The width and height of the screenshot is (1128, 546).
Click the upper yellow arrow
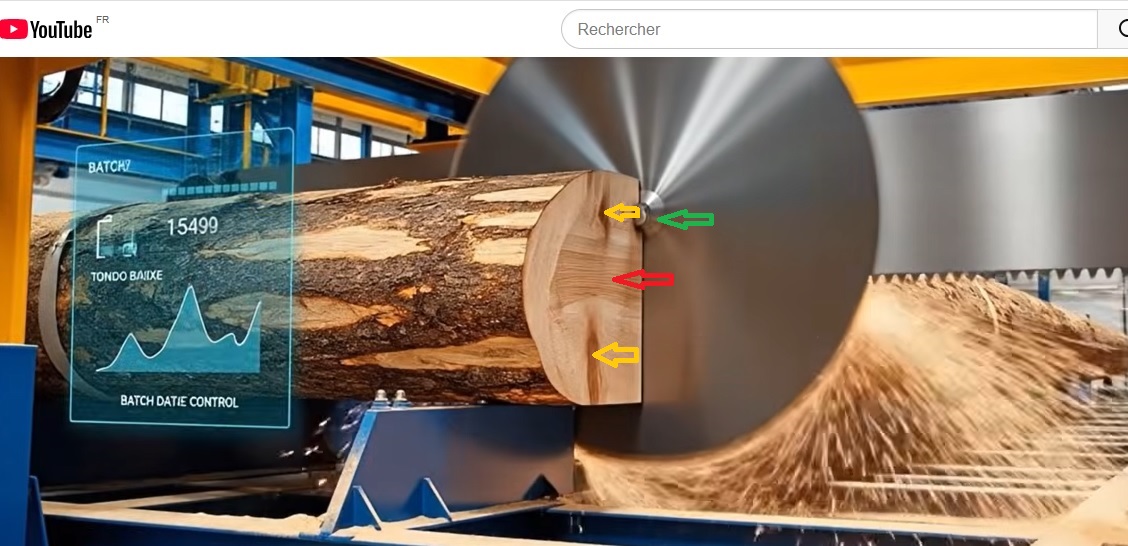click(x=622, y=212)
